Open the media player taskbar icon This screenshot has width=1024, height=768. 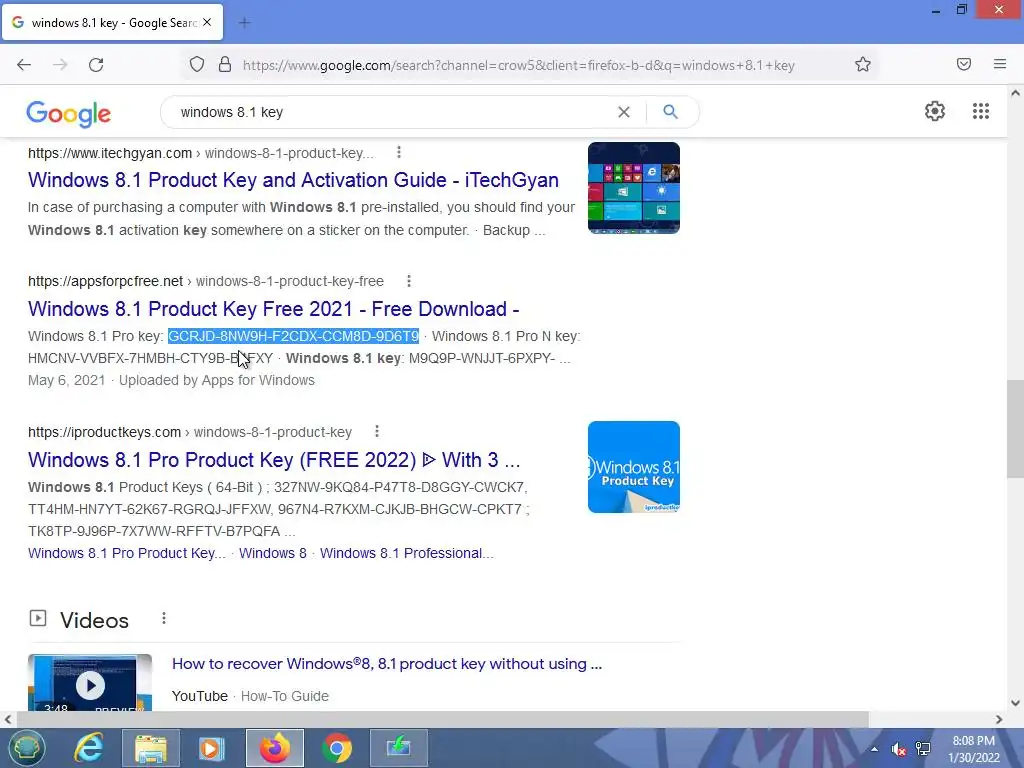point(212,748)
